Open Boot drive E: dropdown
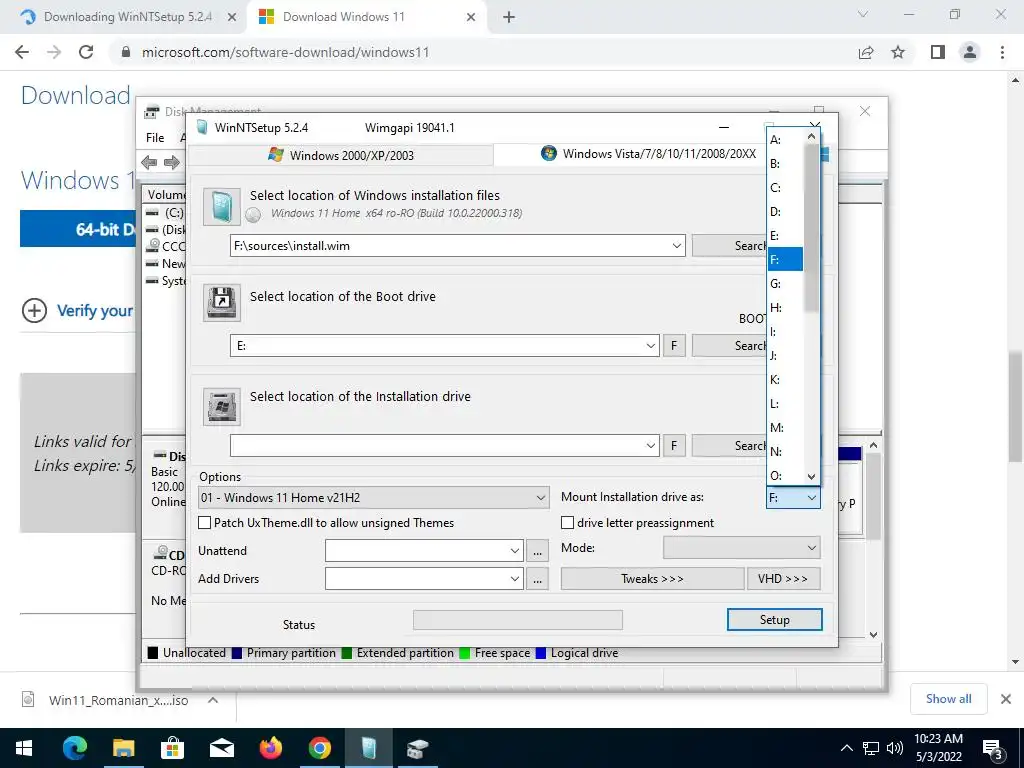The width and height of the screenshot is (1024, 768). point(650,346)
